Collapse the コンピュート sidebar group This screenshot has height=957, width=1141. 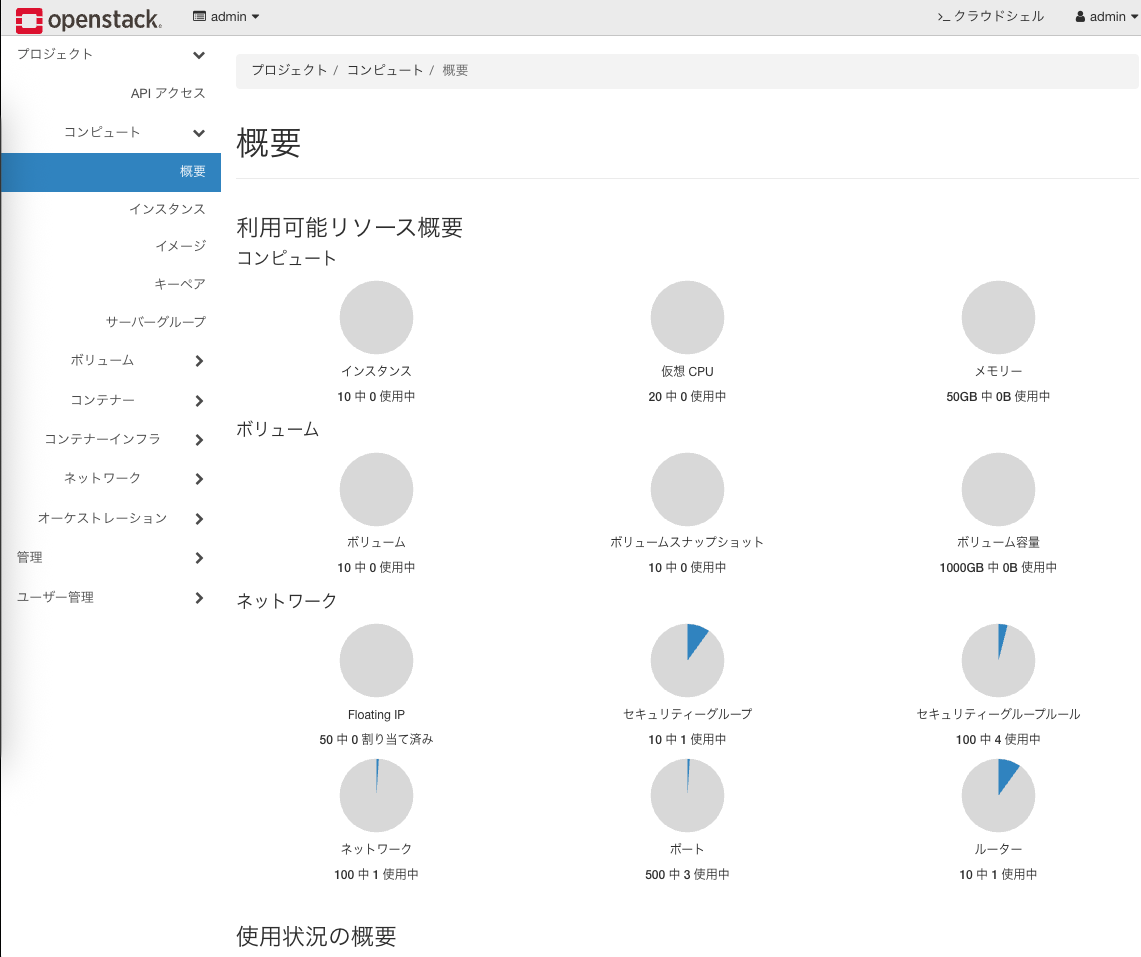pyautogui.click(x=111, y=132)
